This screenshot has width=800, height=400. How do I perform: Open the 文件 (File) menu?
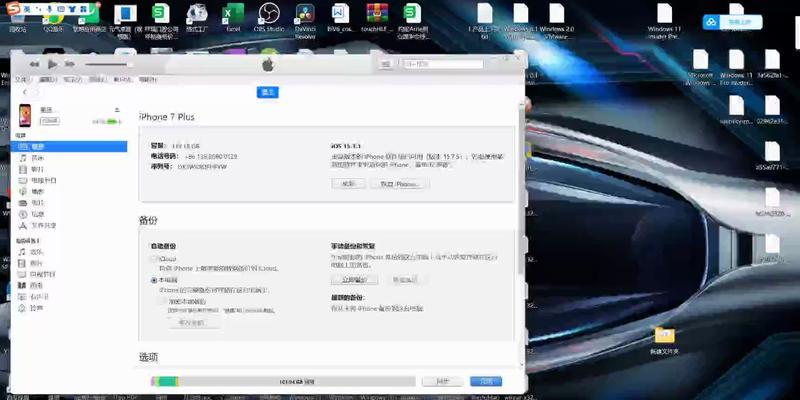point(21,80)
